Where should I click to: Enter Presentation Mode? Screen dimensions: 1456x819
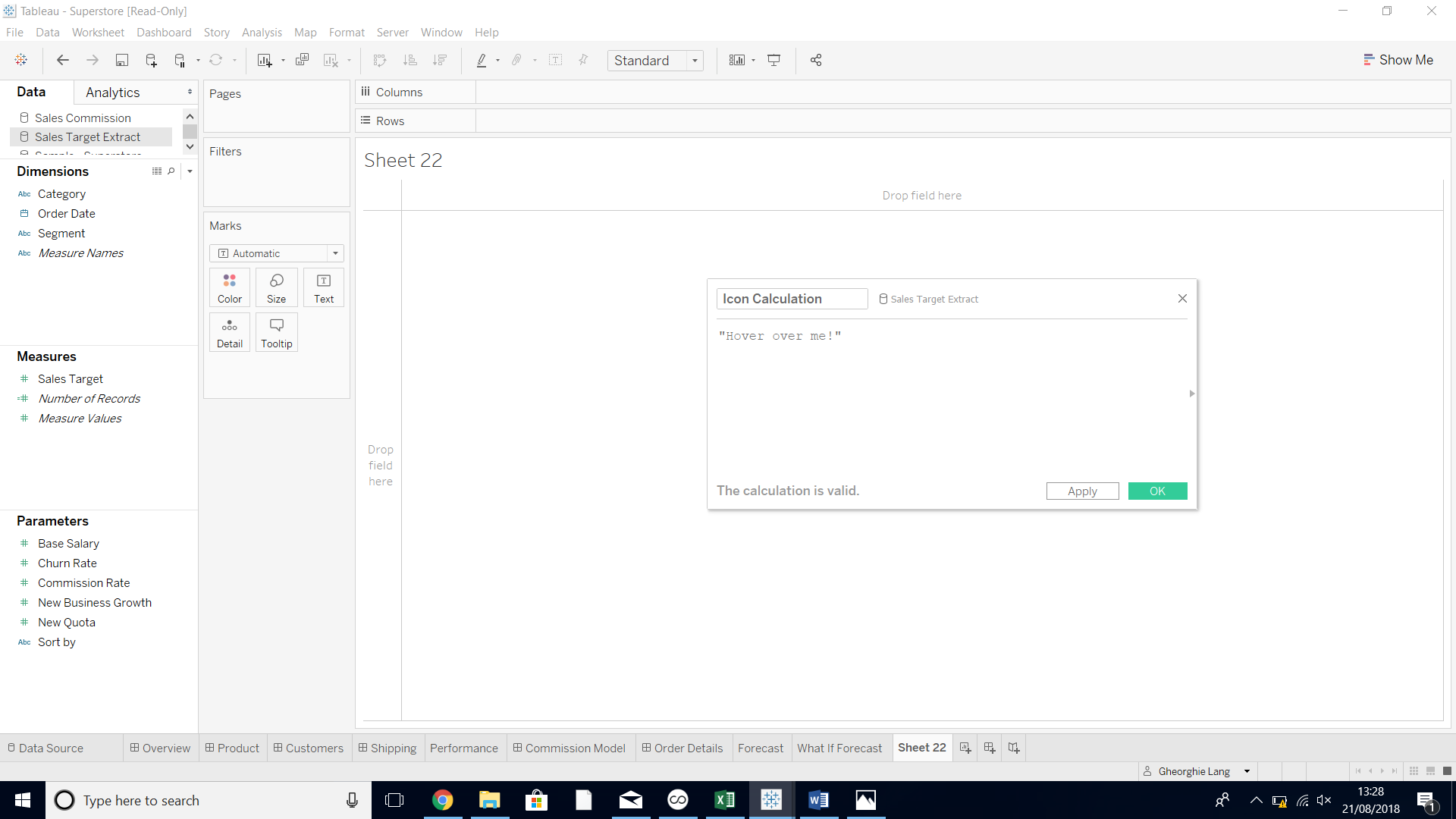pos(774,60)
